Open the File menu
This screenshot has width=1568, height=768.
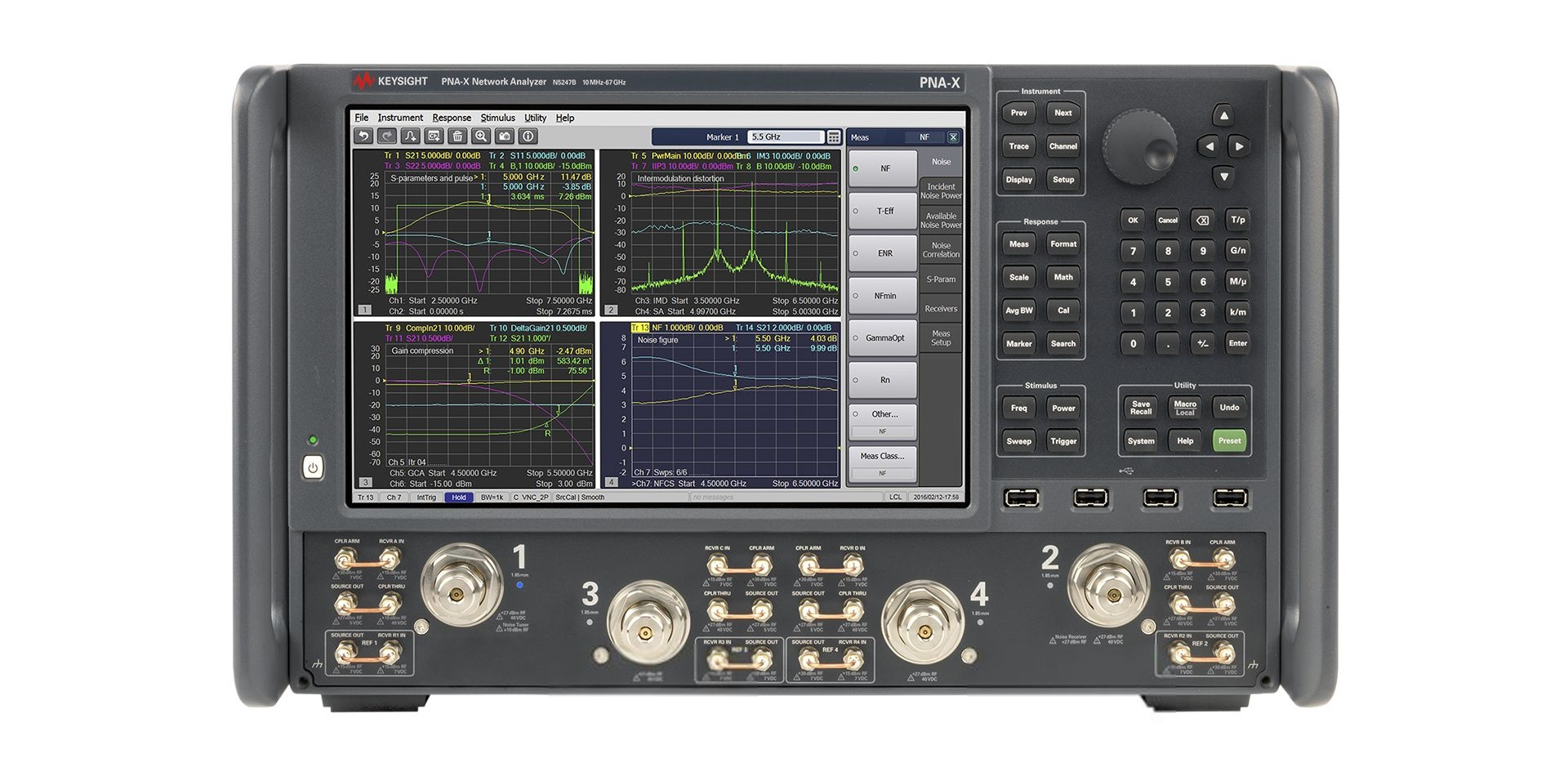click(362, 118)
